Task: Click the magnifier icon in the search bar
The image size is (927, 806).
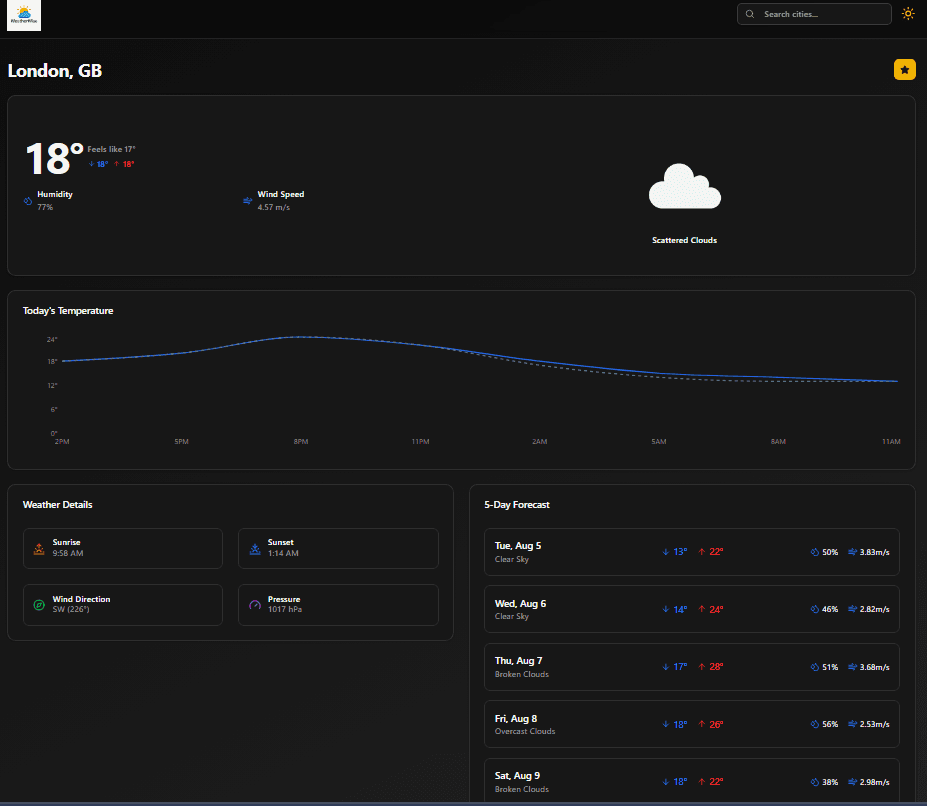Action: tap(749, 14)
